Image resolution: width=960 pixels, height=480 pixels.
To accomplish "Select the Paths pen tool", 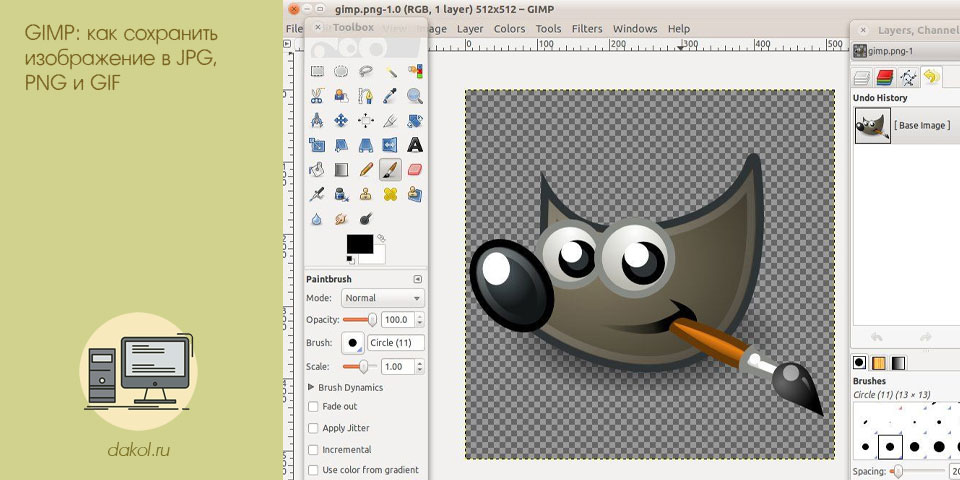I will click(x=366, y=96).
